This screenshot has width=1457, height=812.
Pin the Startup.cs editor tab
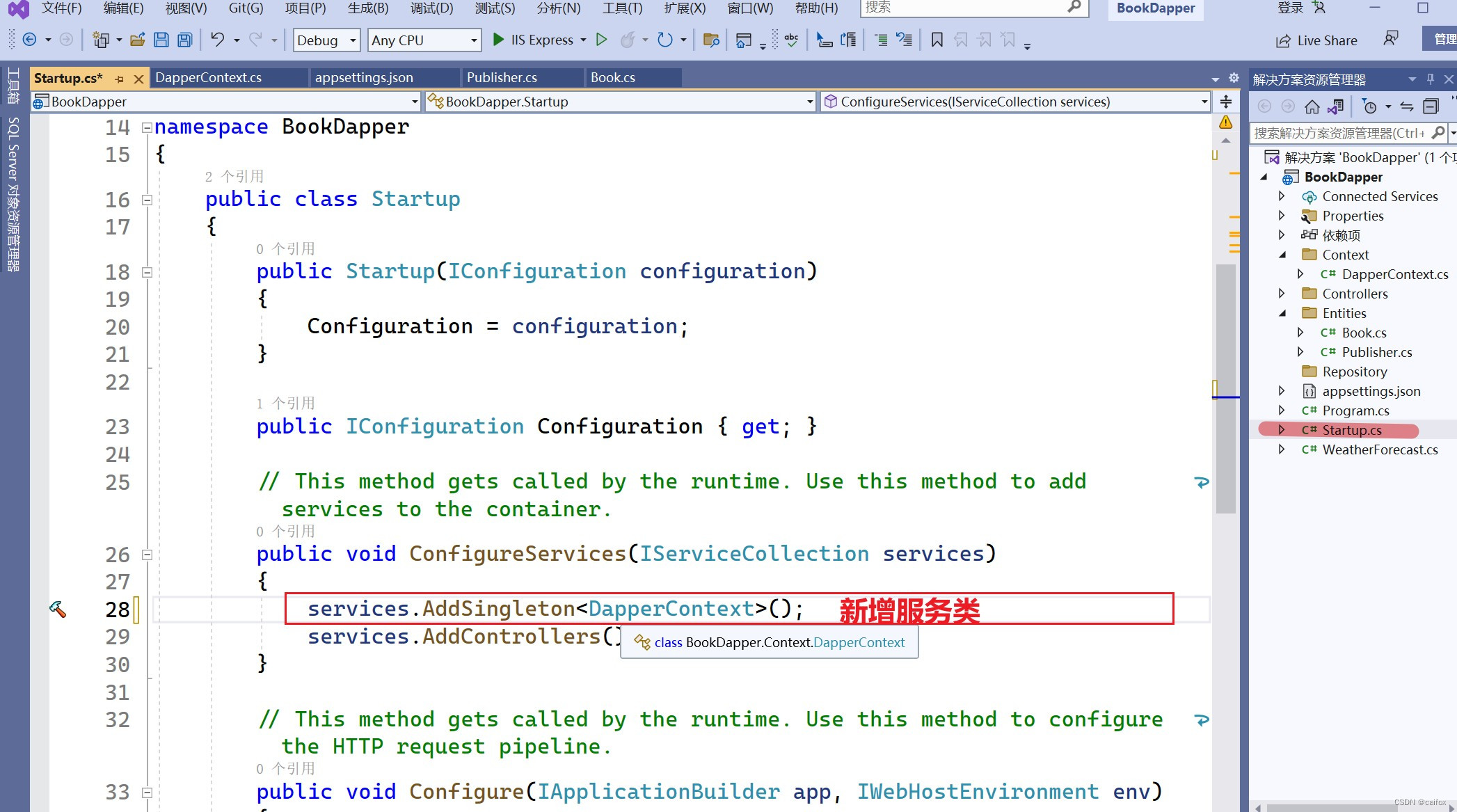pyautogui.click(x=120, y=78)
